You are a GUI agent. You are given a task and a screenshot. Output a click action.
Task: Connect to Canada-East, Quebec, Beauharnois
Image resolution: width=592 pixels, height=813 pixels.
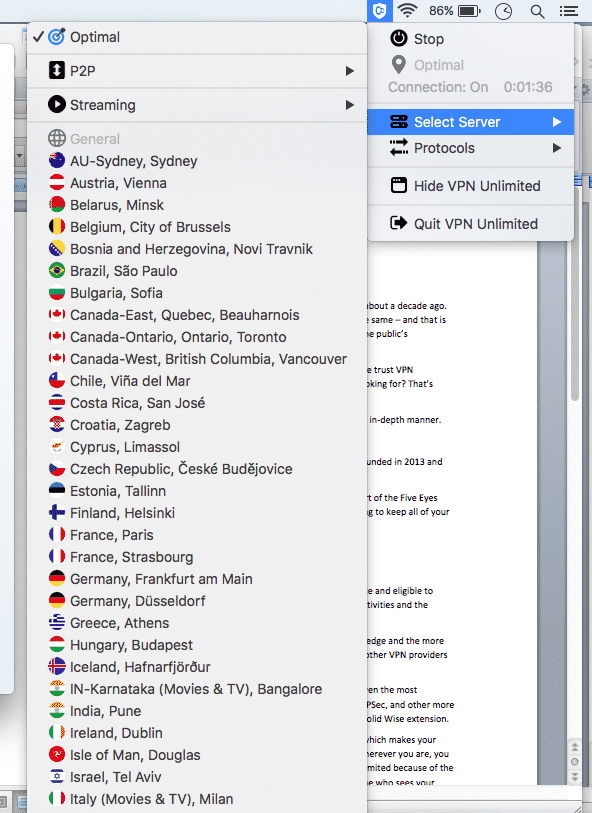pyautogui.click(x=197, y=315)
